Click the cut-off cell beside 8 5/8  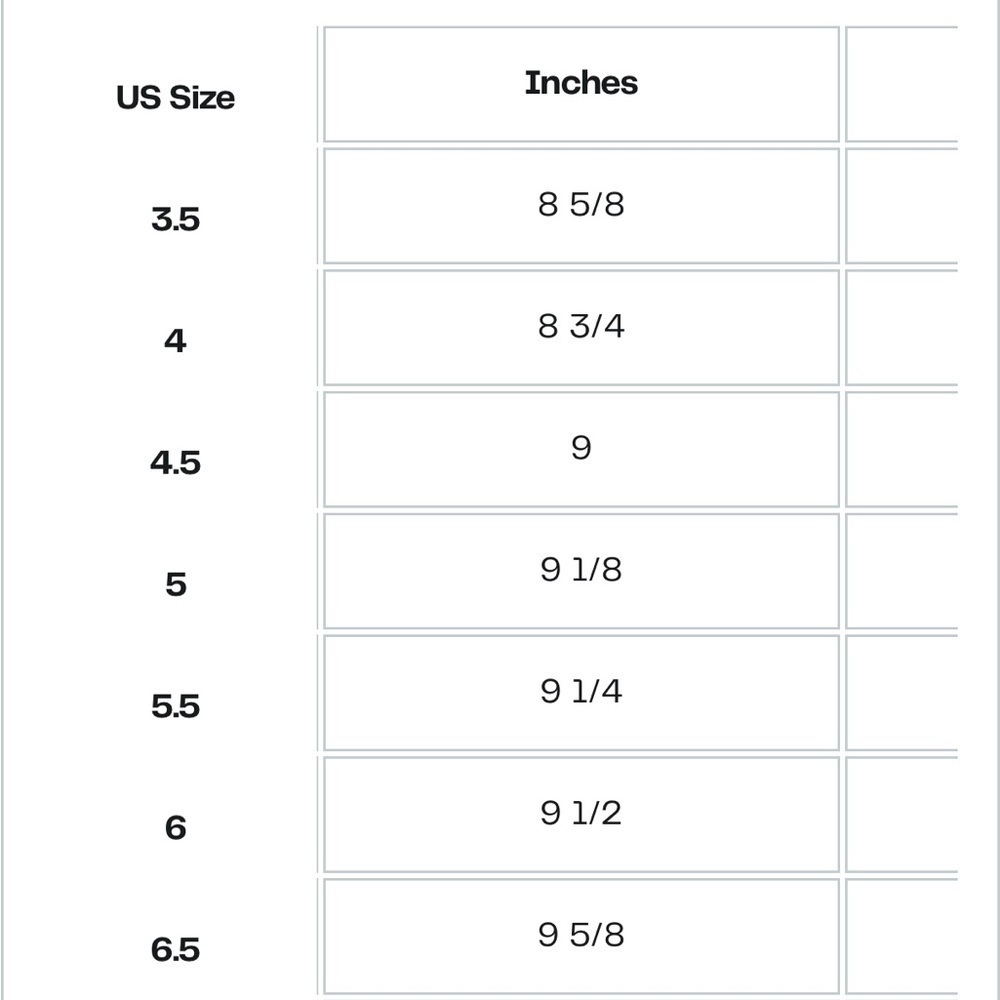pos(902,206)
